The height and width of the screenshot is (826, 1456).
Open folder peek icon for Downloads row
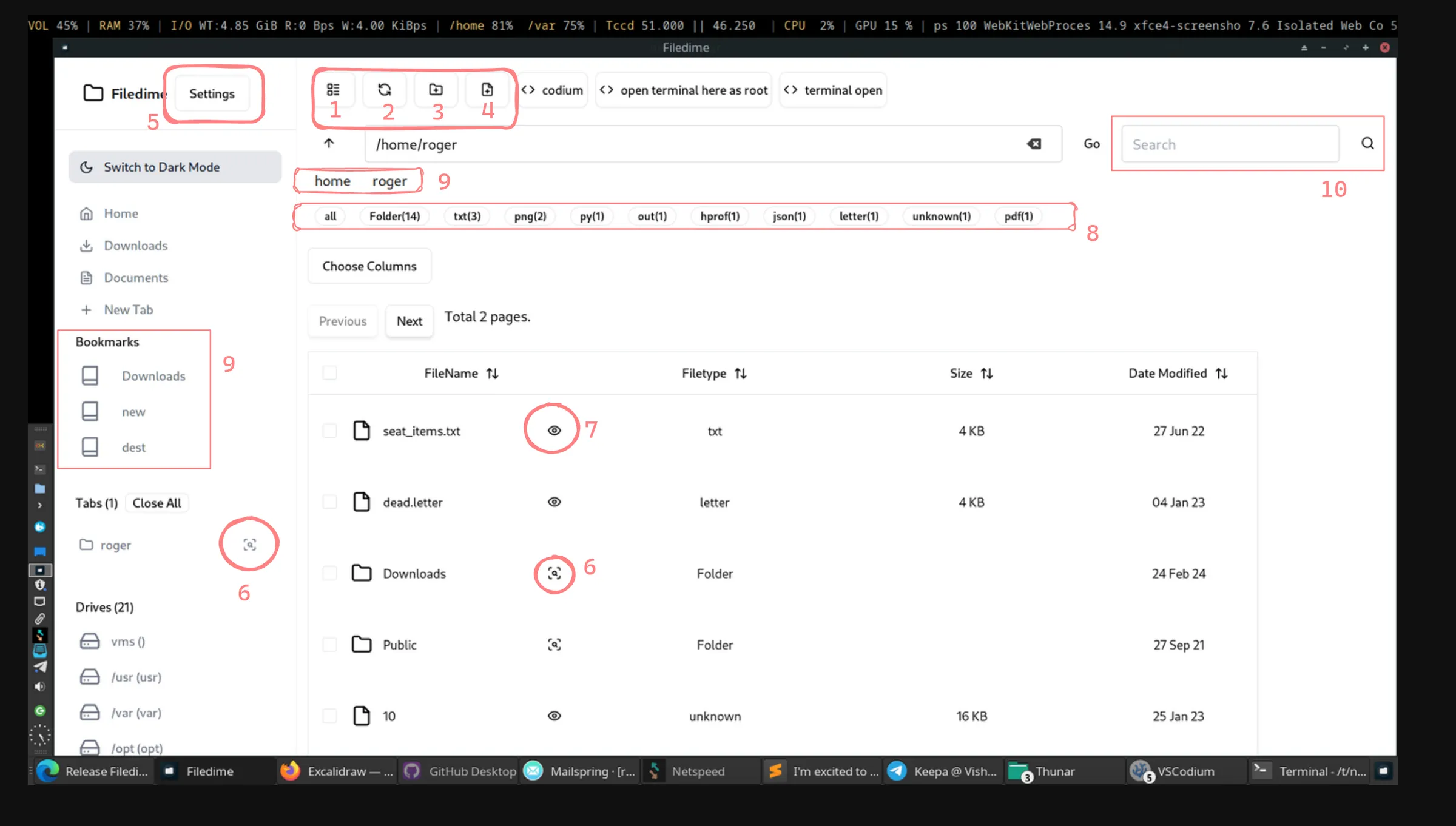[x=554, y=573]
